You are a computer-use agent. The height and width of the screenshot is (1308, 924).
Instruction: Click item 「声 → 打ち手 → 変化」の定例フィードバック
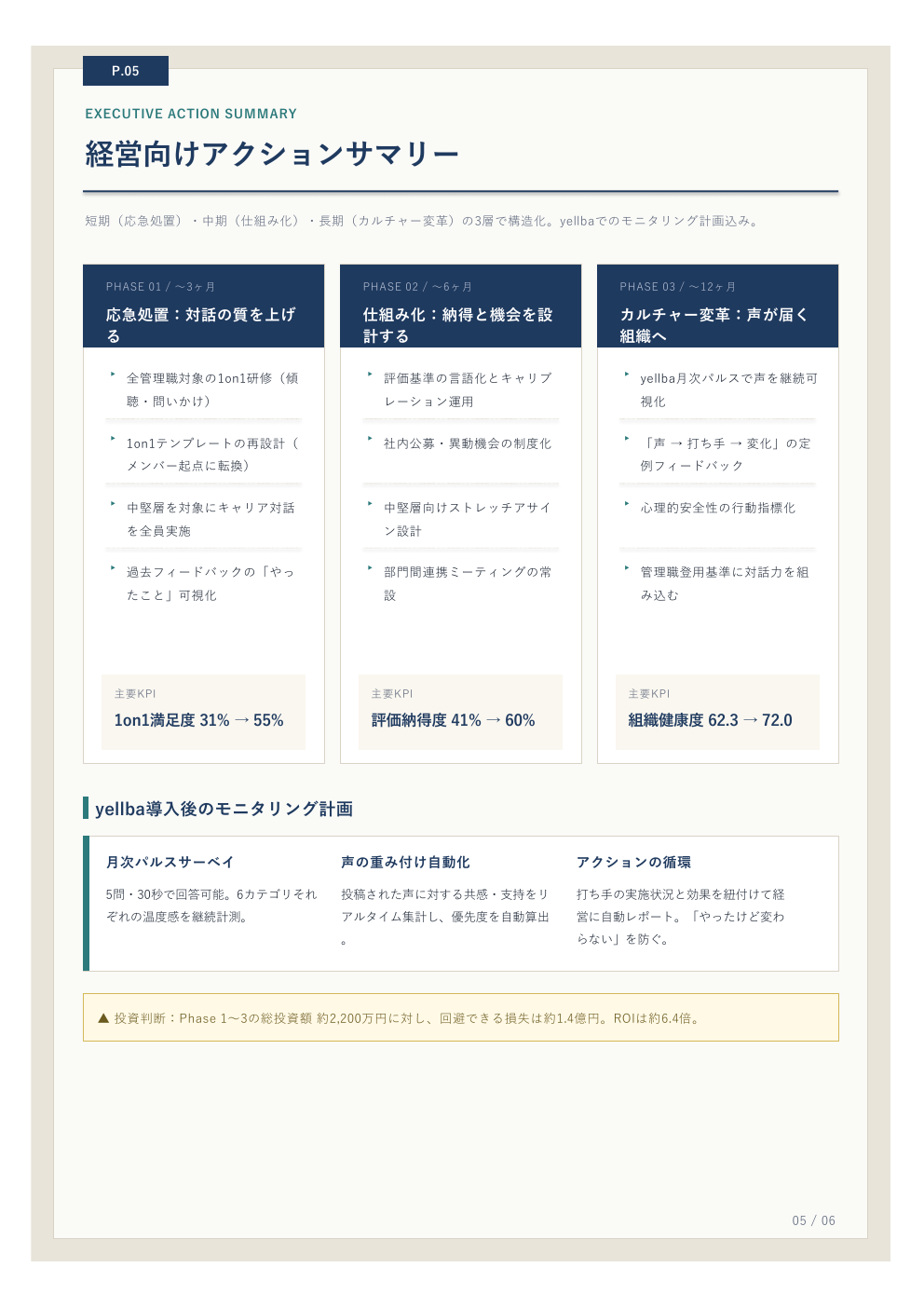(726, 455)
